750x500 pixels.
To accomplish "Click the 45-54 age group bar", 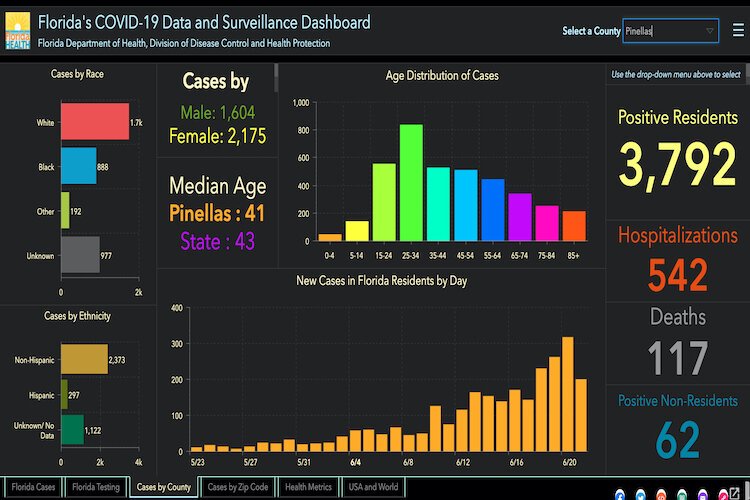I will point(465,205).
